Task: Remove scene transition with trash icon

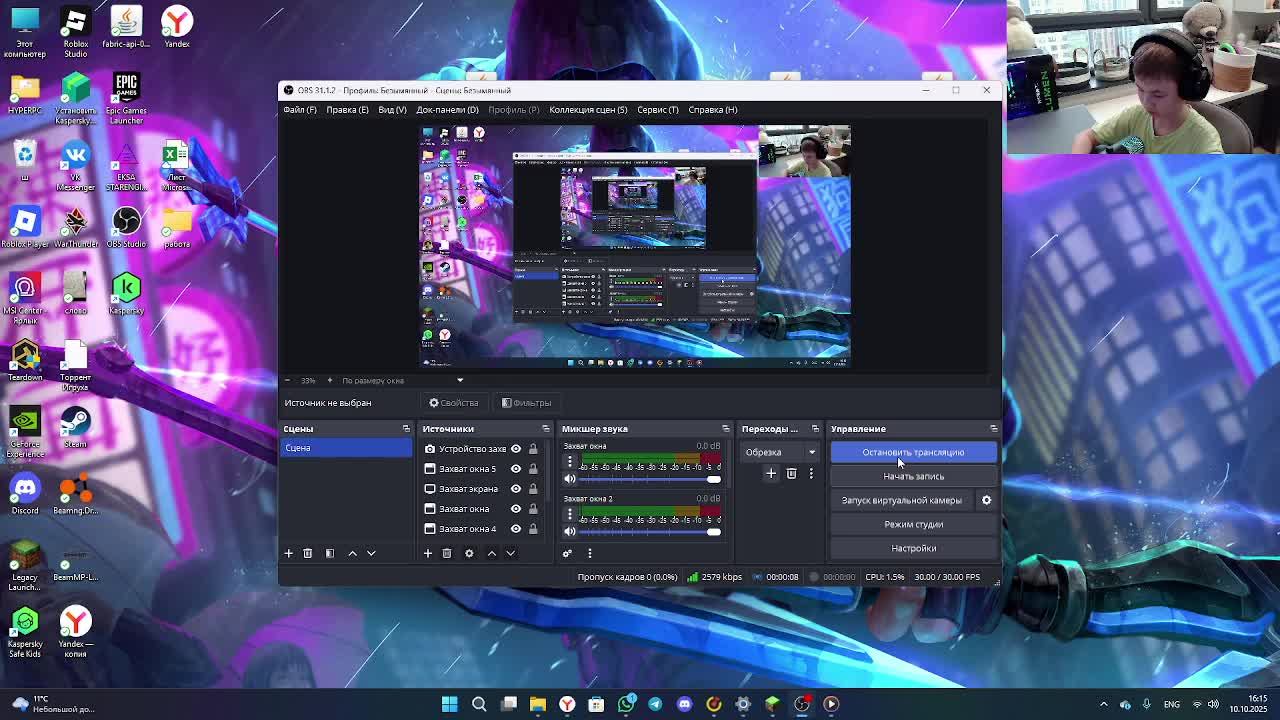Action: 791,473
